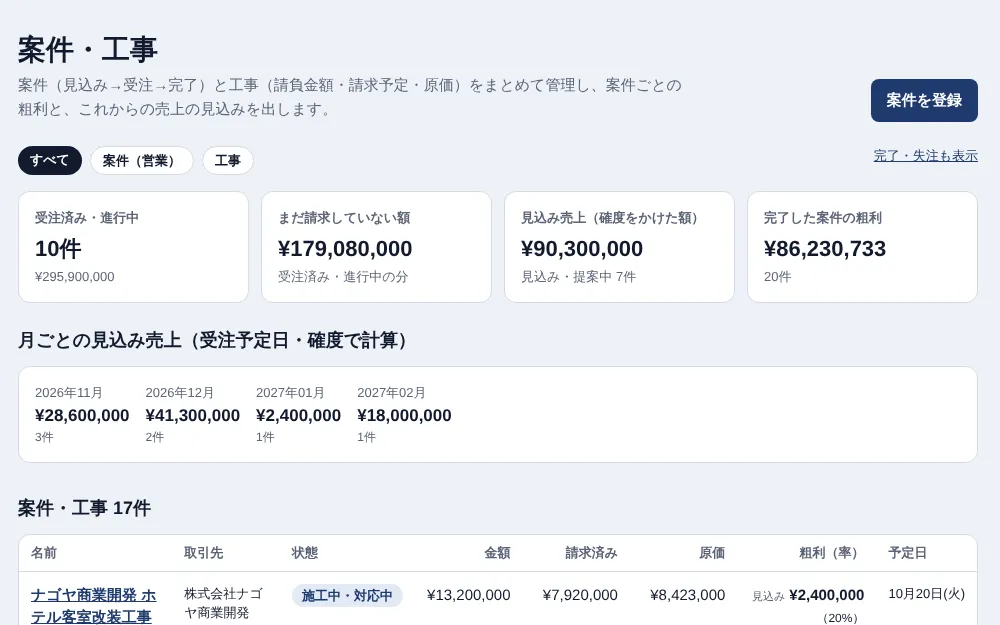Open the ナゴヤ商業開発 ホテル客室改装工事 link
This screenshot has width=1000, height=625.
(94, 606)
